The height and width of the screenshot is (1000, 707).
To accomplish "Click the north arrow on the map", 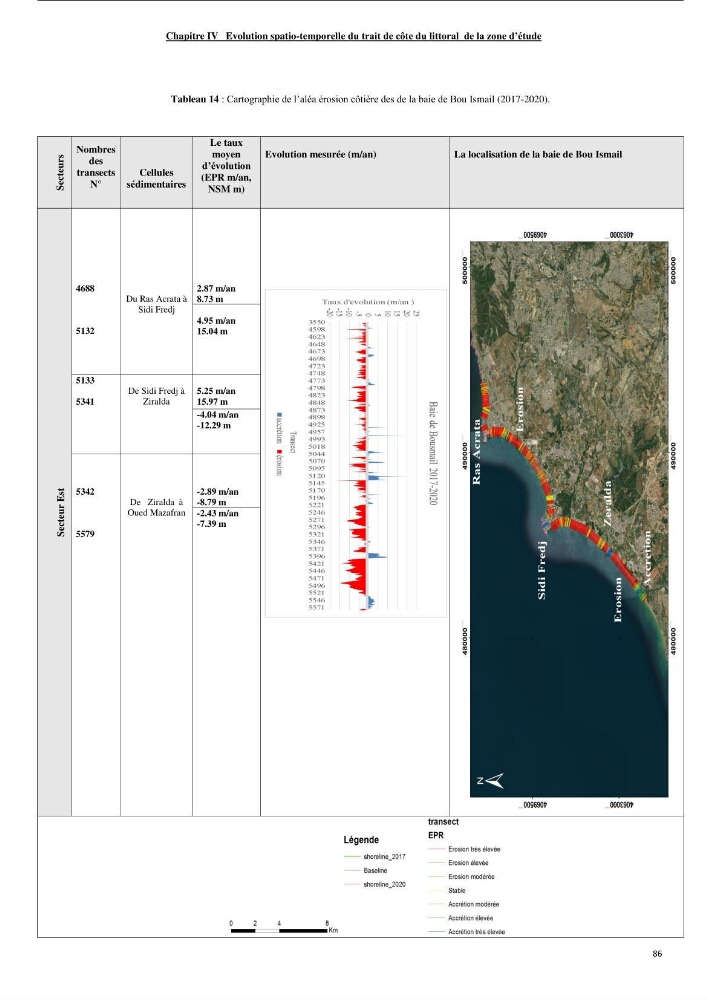I will pyautogui.click(x=490, y=781).
